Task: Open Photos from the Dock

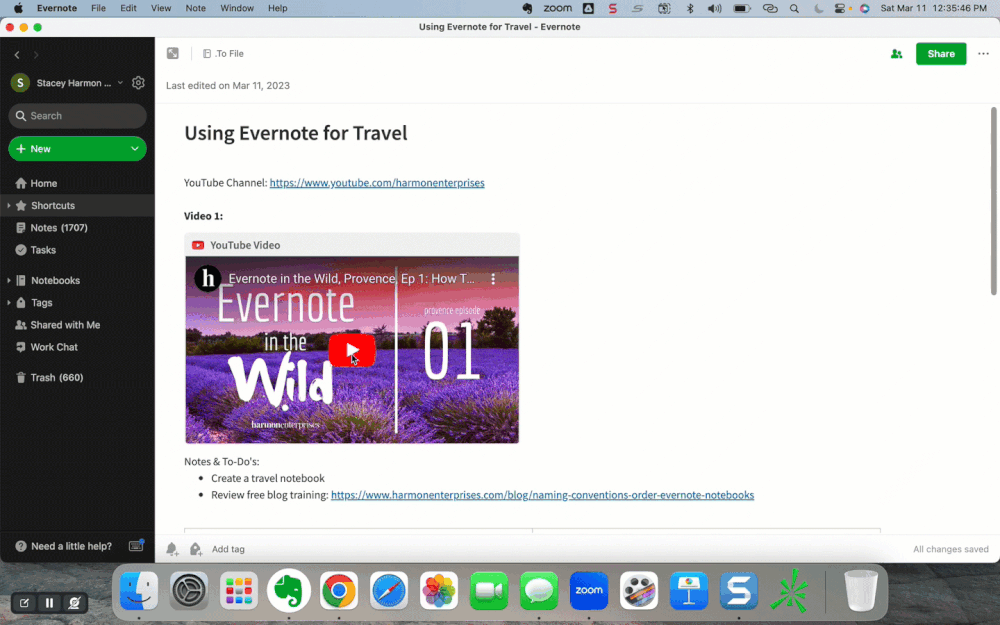Action: [439, 591]
